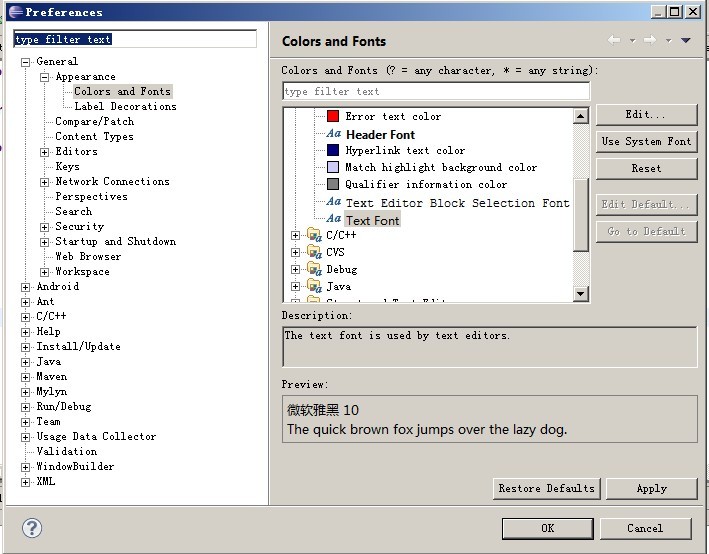The width and height of the screenshot is (709, 554).
Task: Select Error text color entry
Action: point(393,116)
